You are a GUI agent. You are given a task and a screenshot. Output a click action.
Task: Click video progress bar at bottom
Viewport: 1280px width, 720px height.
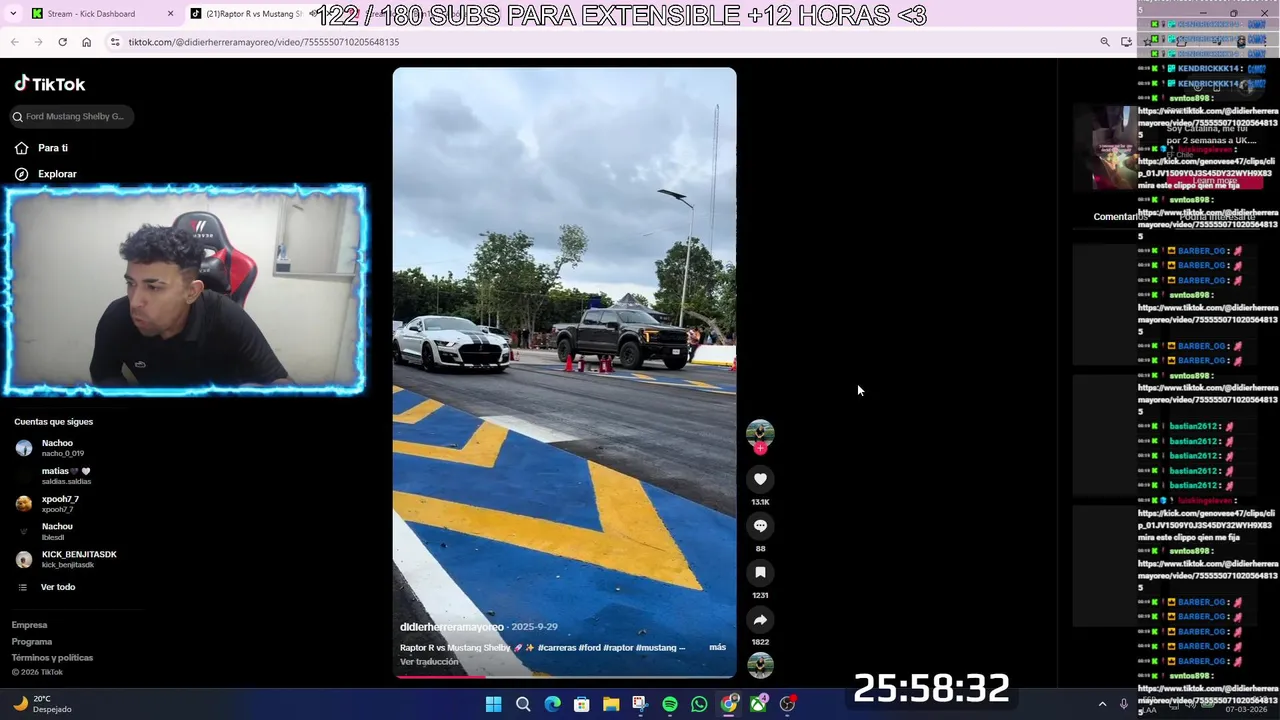click(x=564, y=677)
